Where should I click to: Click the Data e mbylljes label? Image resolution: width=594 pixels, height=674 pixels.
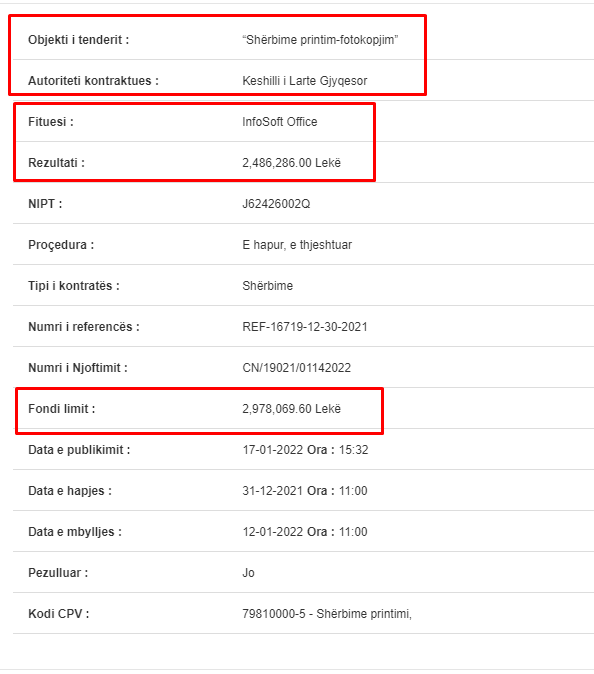(x=75, y=532)
